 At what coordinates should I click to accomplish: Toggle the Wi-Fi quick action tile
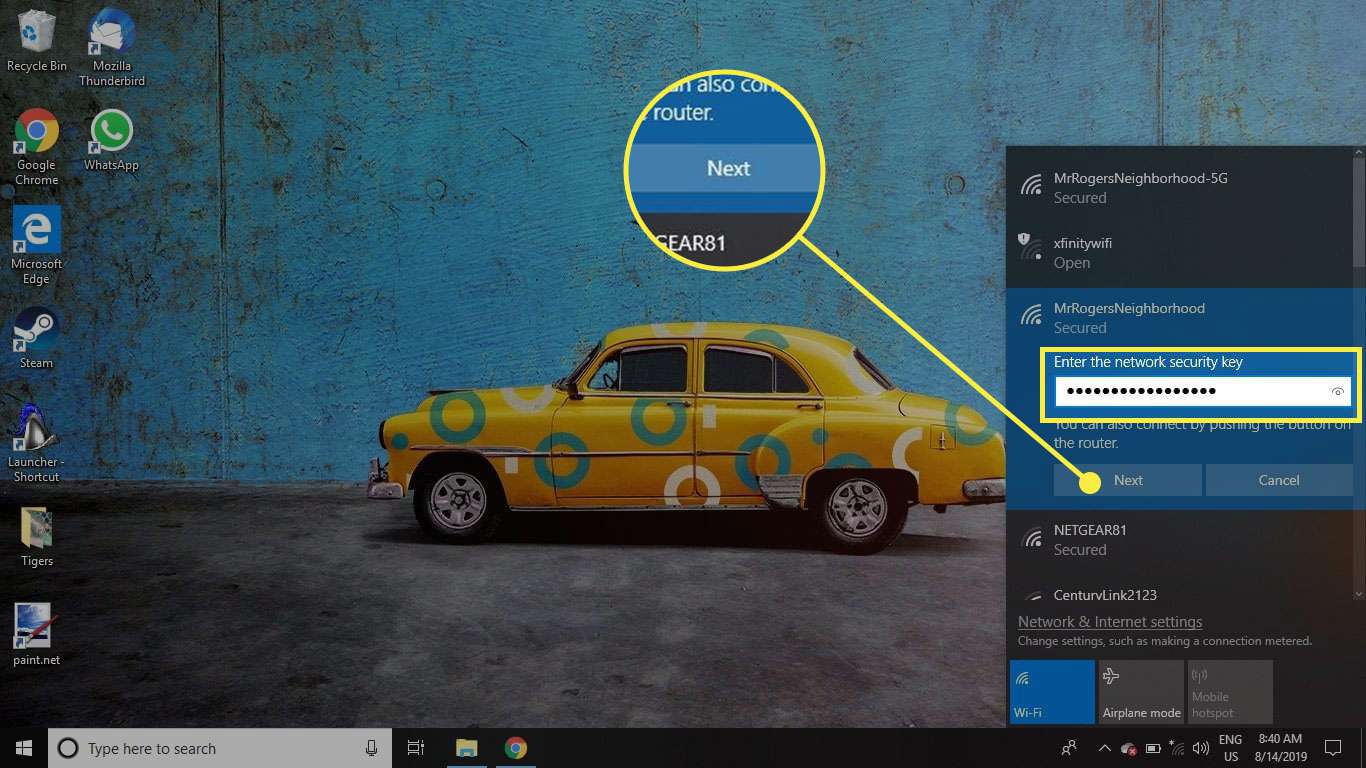[1052, 691]
